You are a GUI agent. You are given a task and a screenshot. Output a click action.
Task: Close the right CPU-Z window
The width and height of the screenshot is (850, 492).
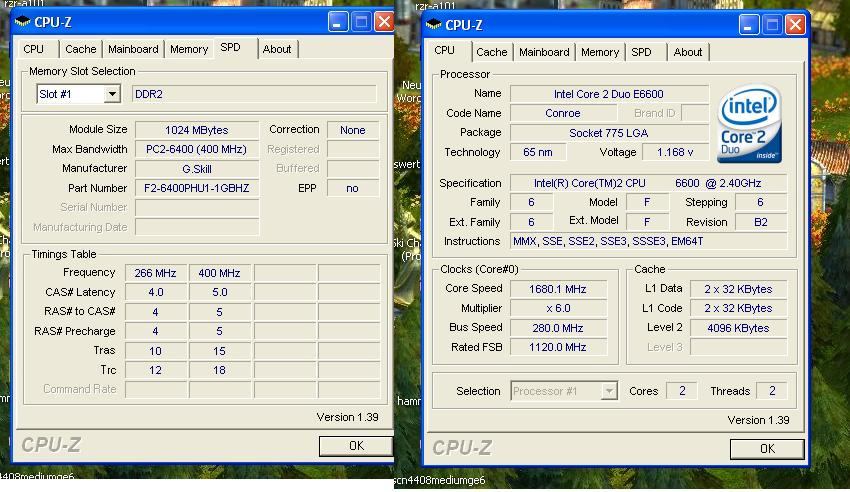click(x=795, y=25)
